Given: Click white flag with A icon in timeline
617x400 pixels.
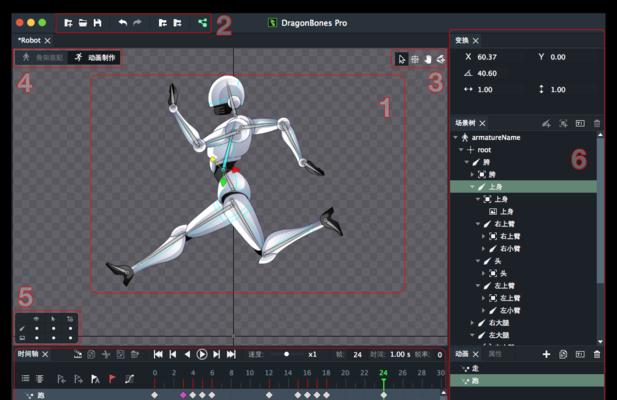Looking at the screenshot, I should [95, 379].
